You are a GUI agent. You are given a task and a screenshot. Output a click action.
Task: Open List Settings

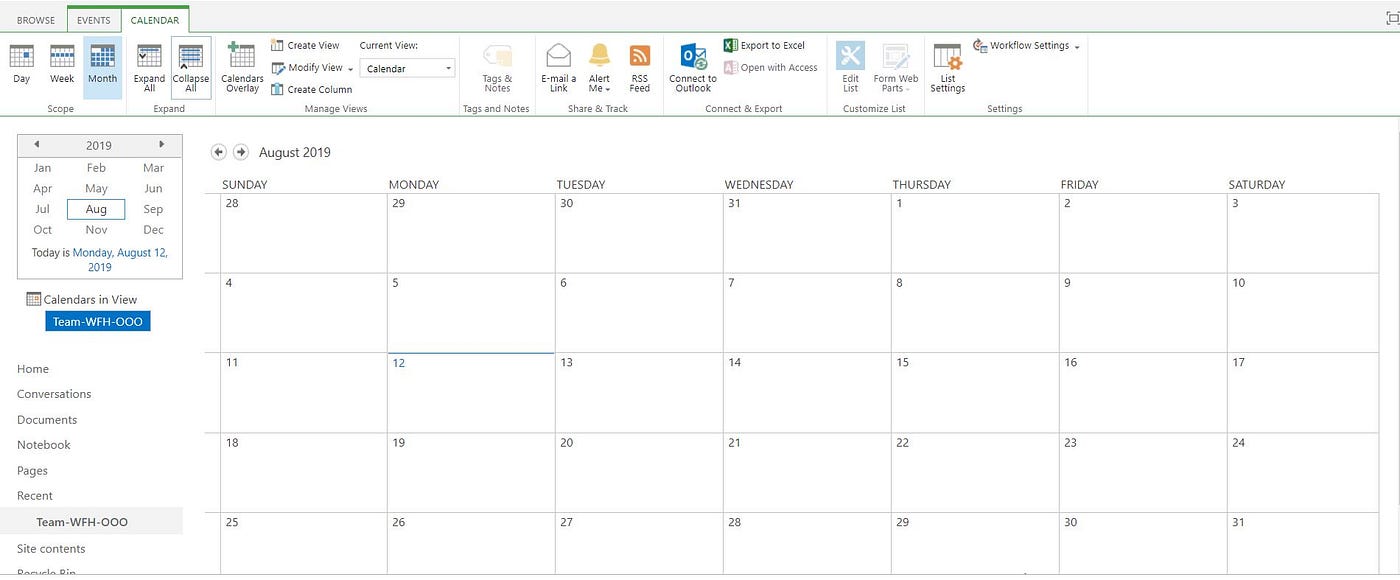[x=947, y=65]
